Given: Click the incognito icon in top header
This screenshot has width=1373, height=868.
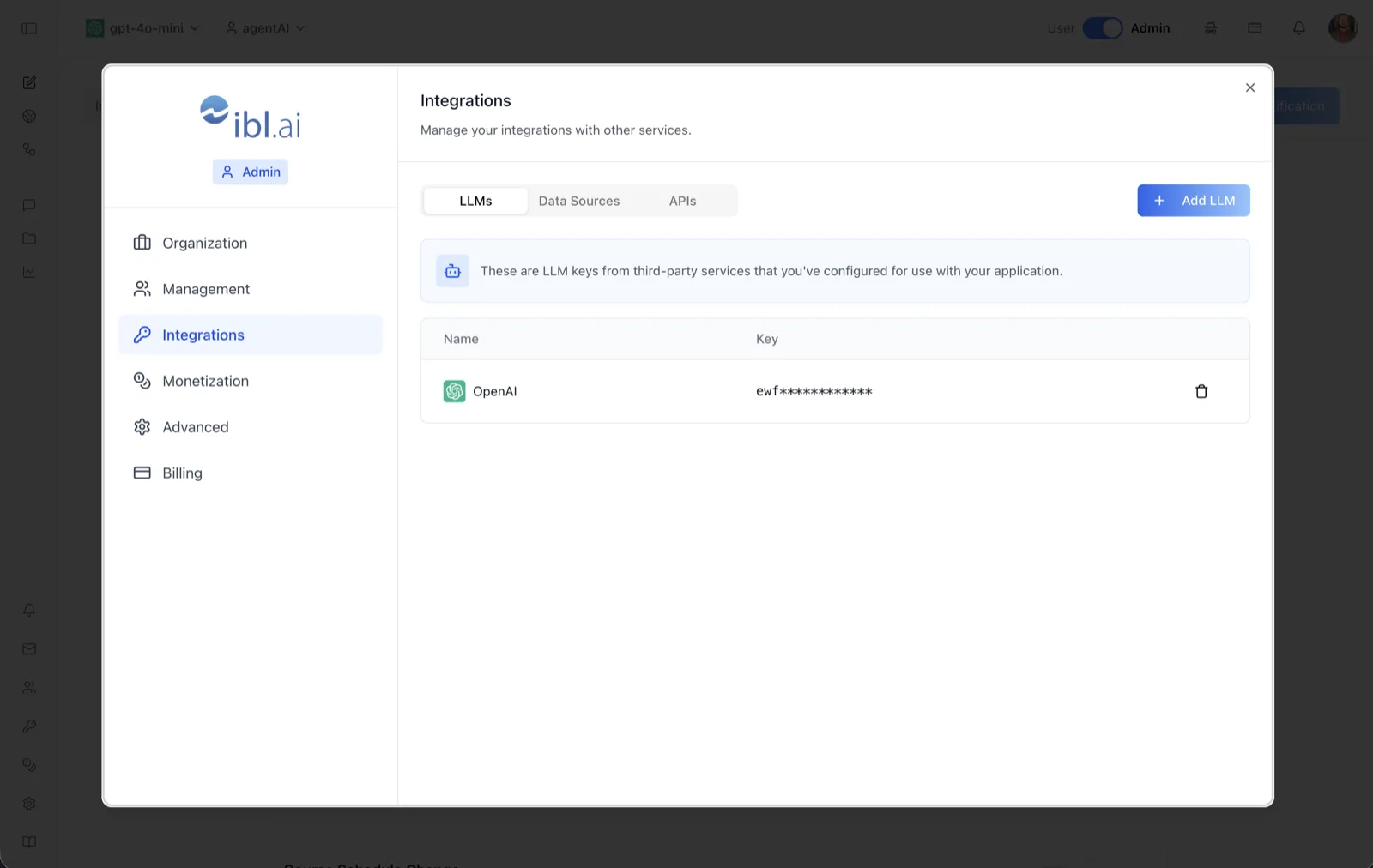Looking at the screenshot, I should pos(1211,28).
